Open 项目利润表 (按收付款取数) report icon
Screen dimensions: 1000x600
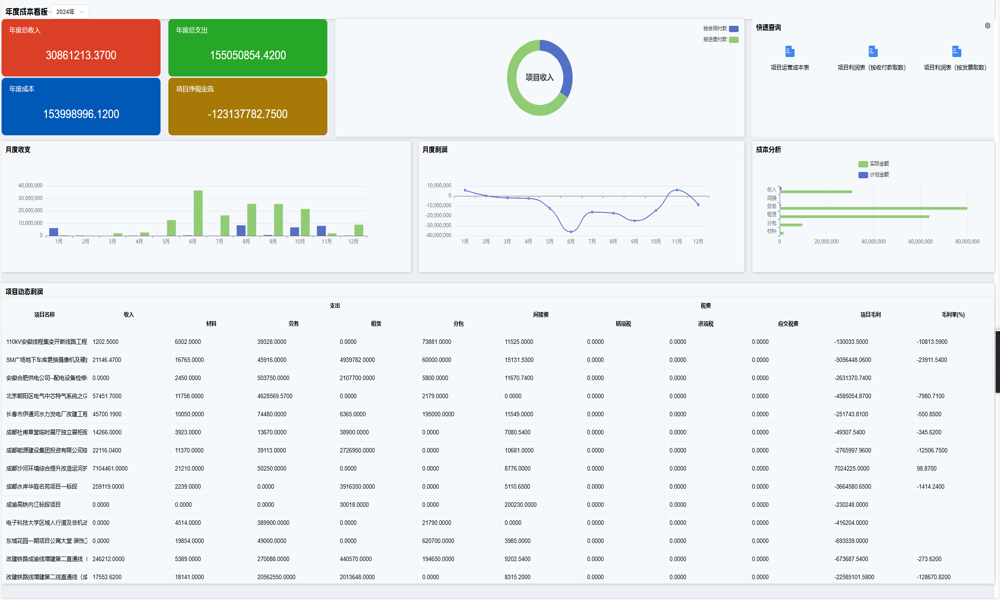tap(872, 51)
